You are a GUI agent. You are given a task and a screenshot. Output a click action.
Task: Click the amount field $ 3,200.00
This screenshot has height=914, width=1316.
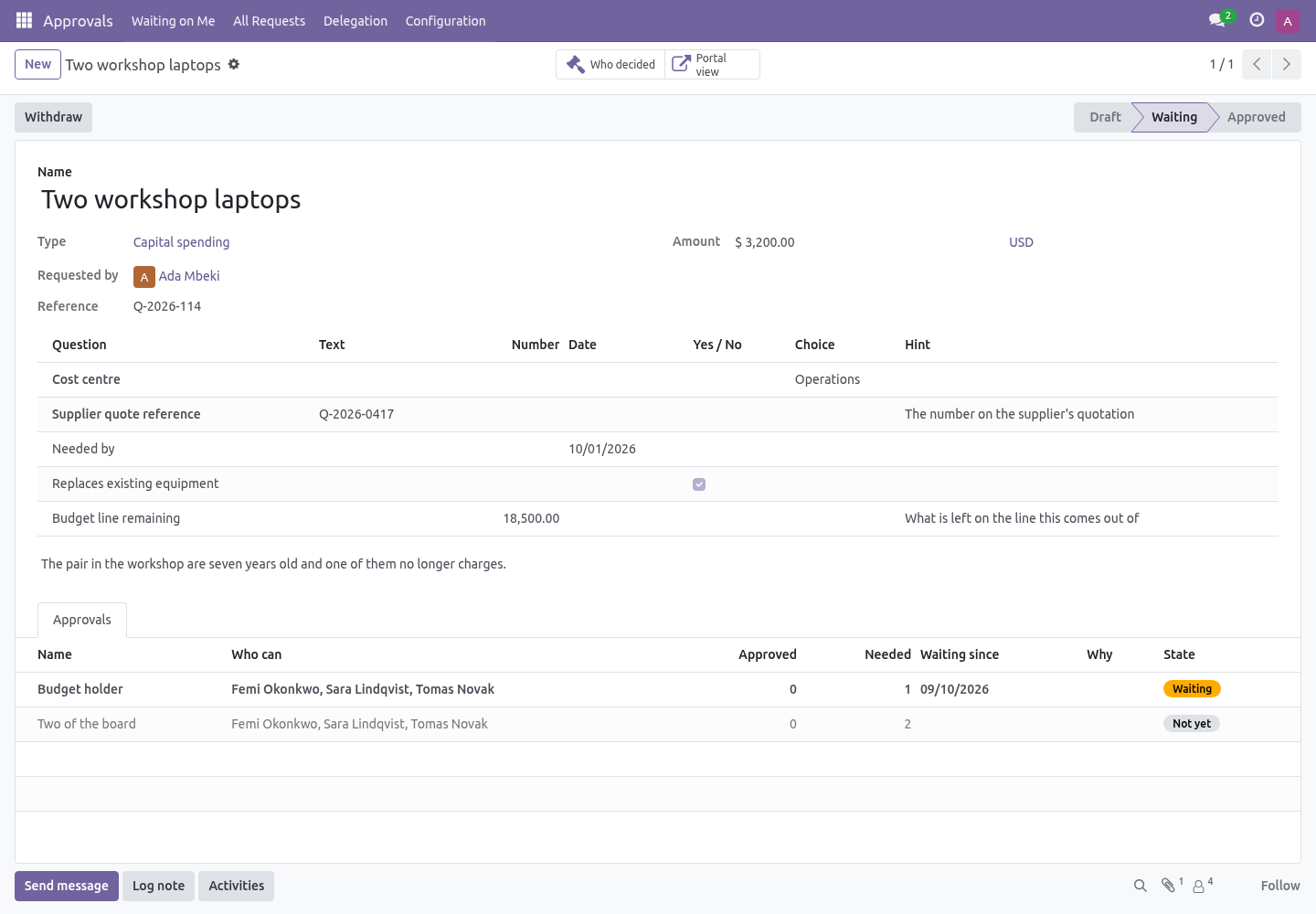[765, 242]
